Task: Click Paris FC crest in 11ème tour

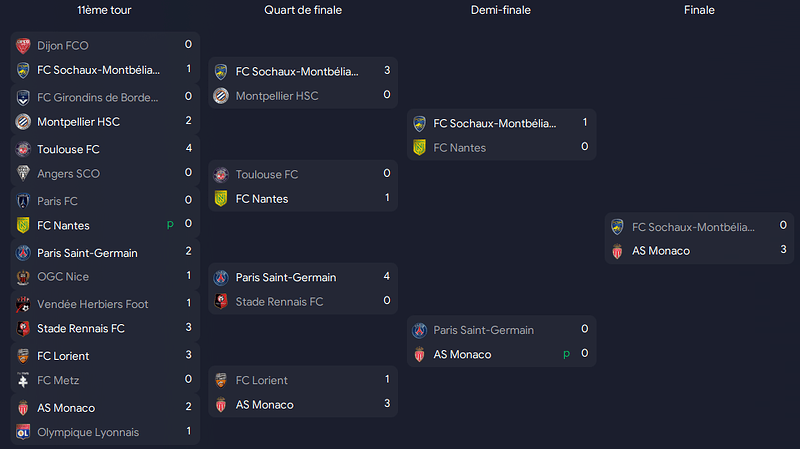Action: click(23, 201)
